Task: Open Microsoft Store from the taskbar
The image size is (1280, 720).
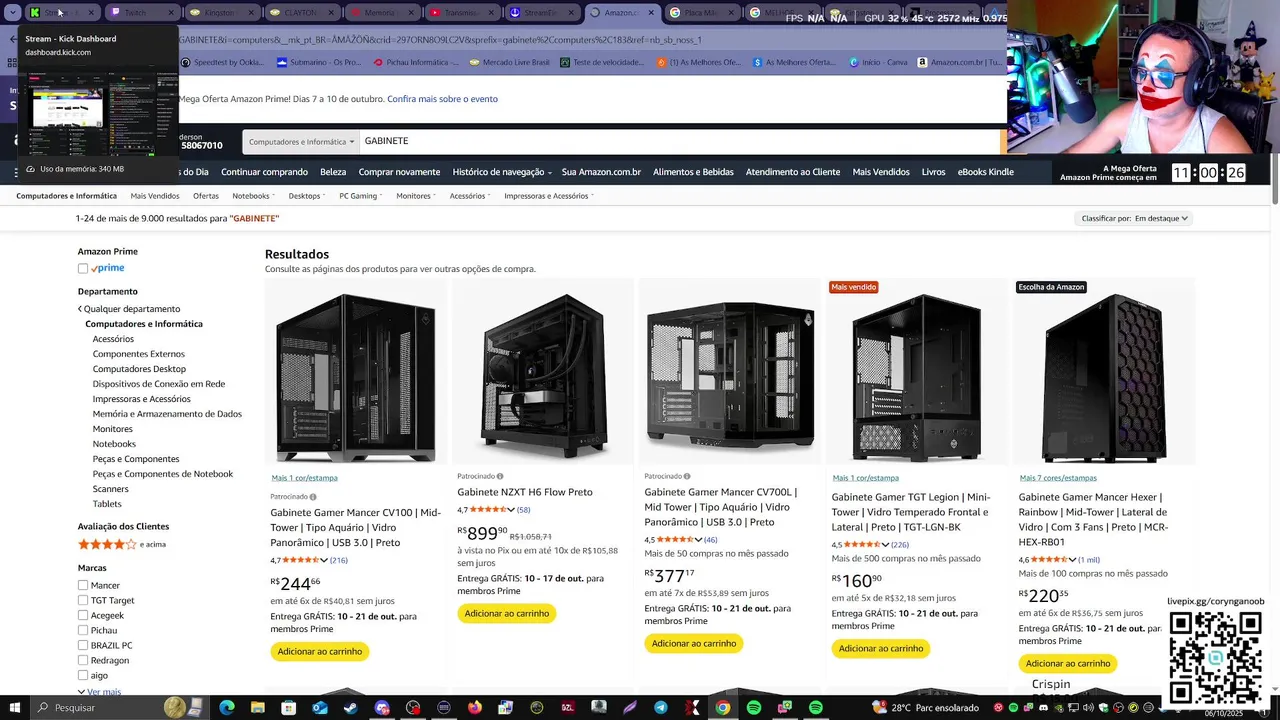Action: pyautogui.click(x=288, y=708)
